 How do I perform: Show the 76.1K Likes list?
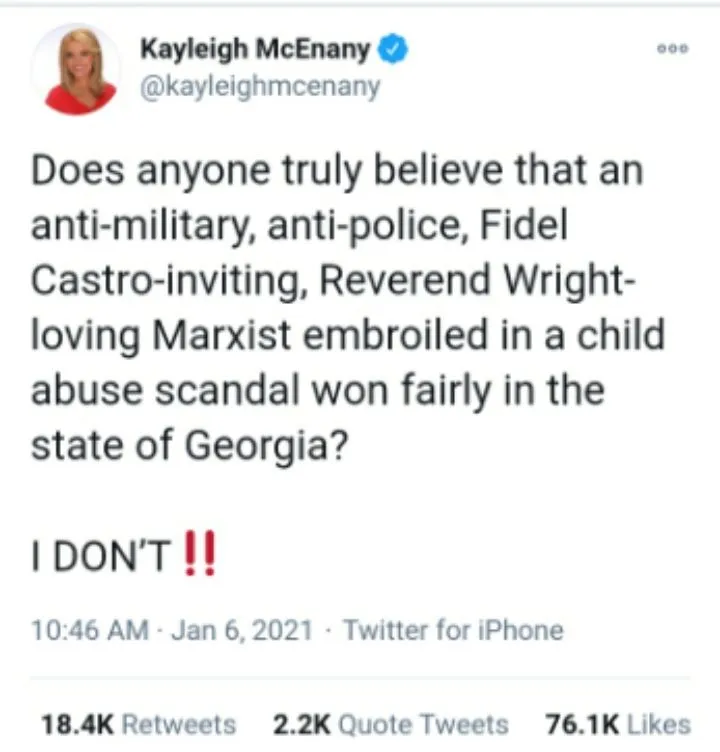pos(618,724)
